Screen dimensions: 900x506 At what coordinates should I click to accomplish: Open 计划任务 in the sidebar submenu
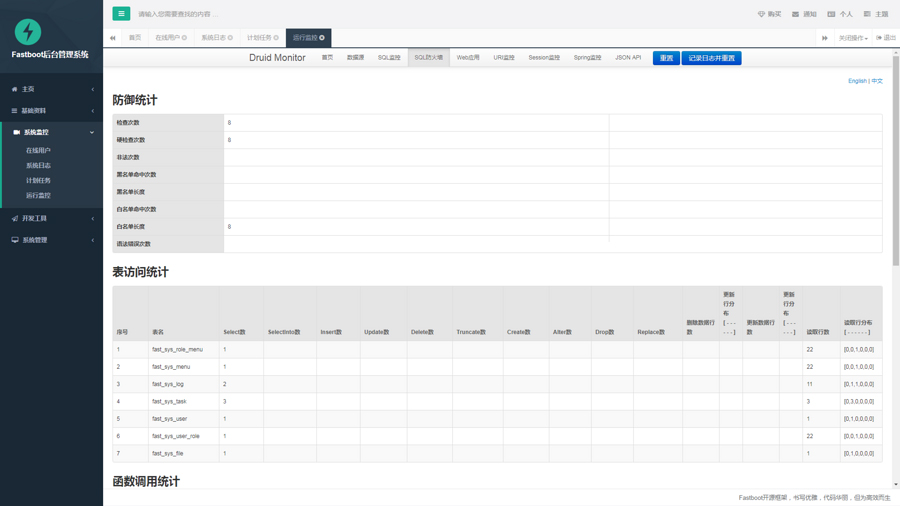[x=38, y=180]
